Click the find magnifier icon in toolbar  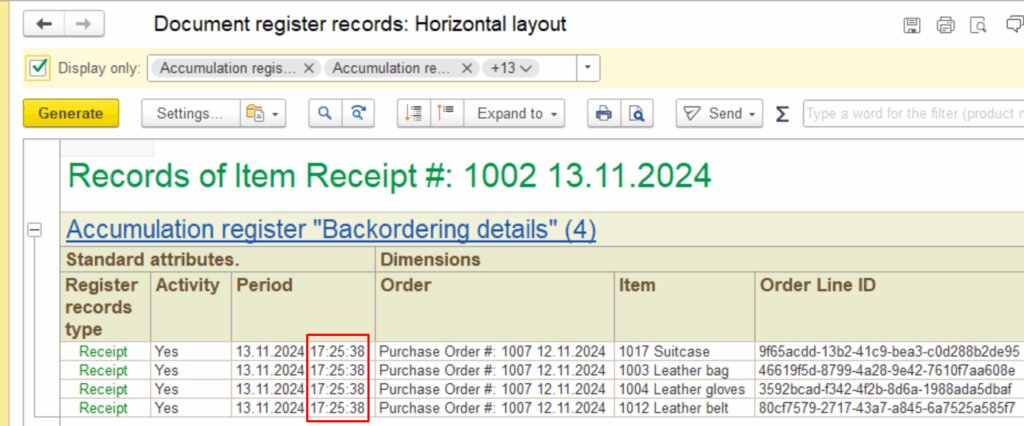coord(324,114)
